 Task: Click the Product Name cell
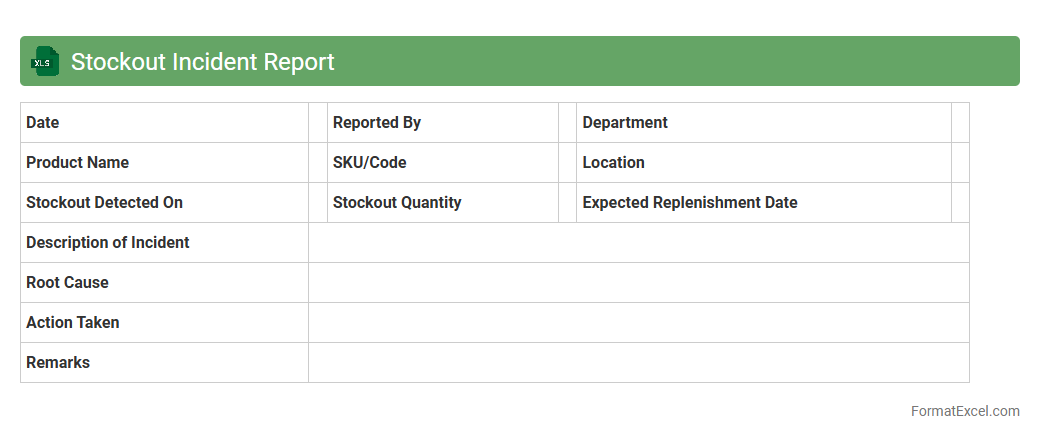pyautogui.click(x=164, y=163)
